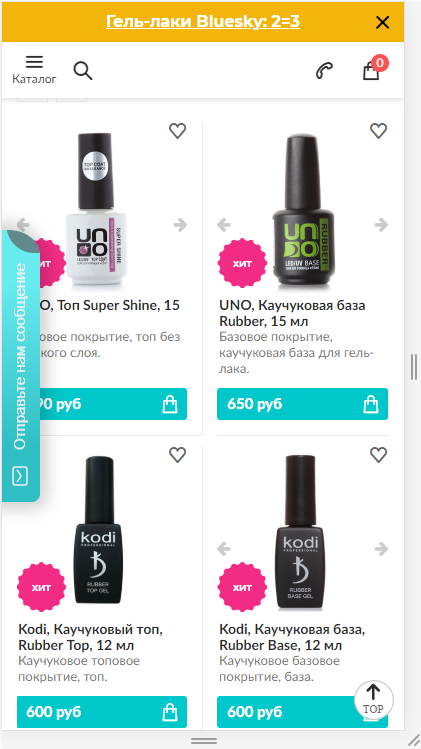Add UNO Rubber base to wishlist

pos(378,130)
